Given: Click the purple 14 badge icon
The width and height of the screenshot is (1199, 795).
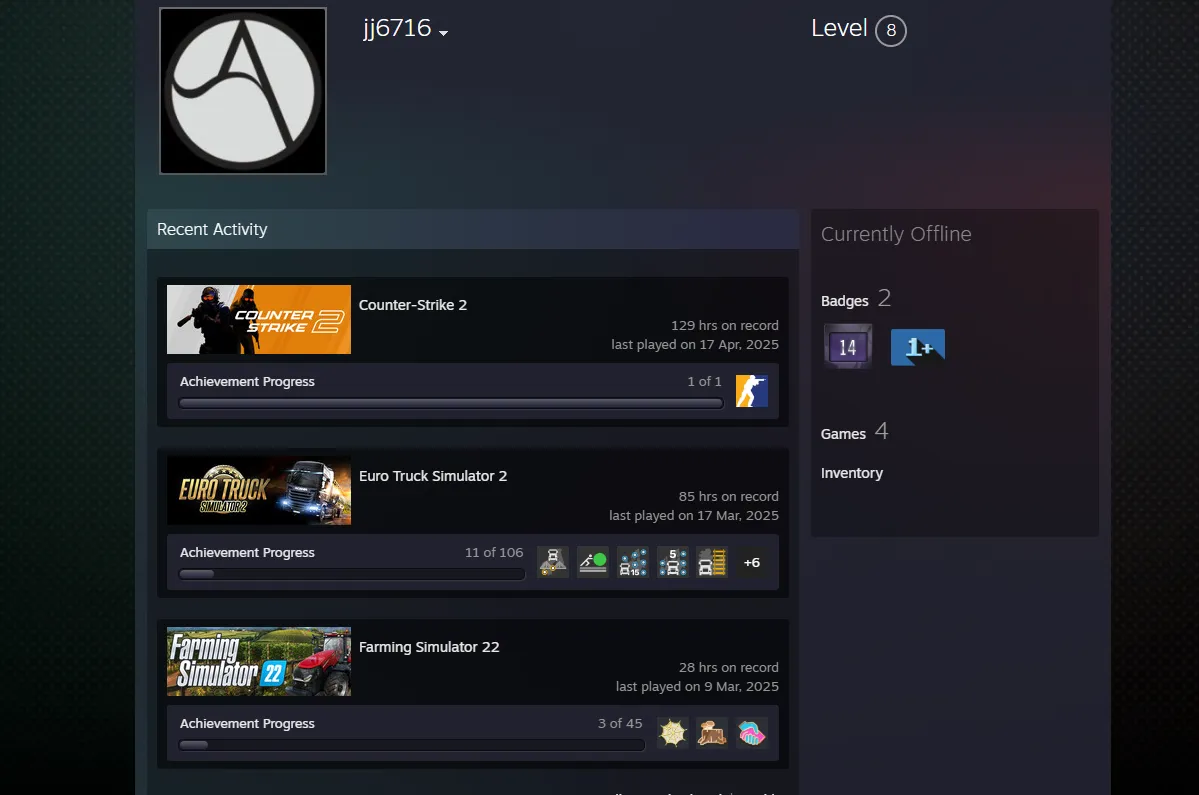Looking at the screenshot, I should [848, 347].
